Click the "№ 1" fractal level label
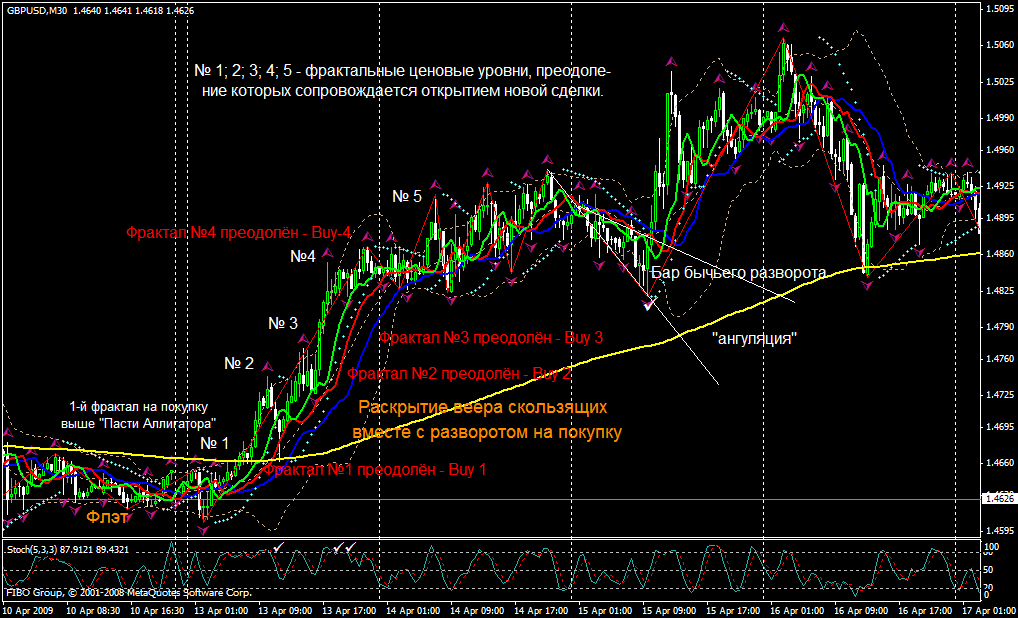The image size is (1018, 618). point(214,443)
